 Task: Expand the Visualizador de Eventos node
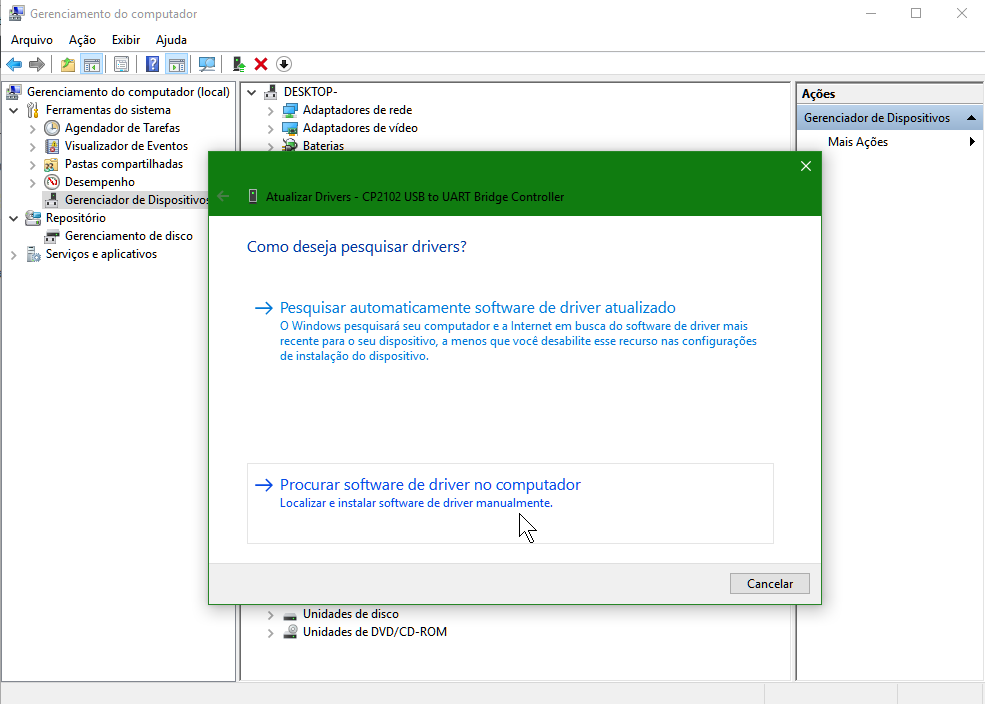pyautogui.click(x=32, y=146)
